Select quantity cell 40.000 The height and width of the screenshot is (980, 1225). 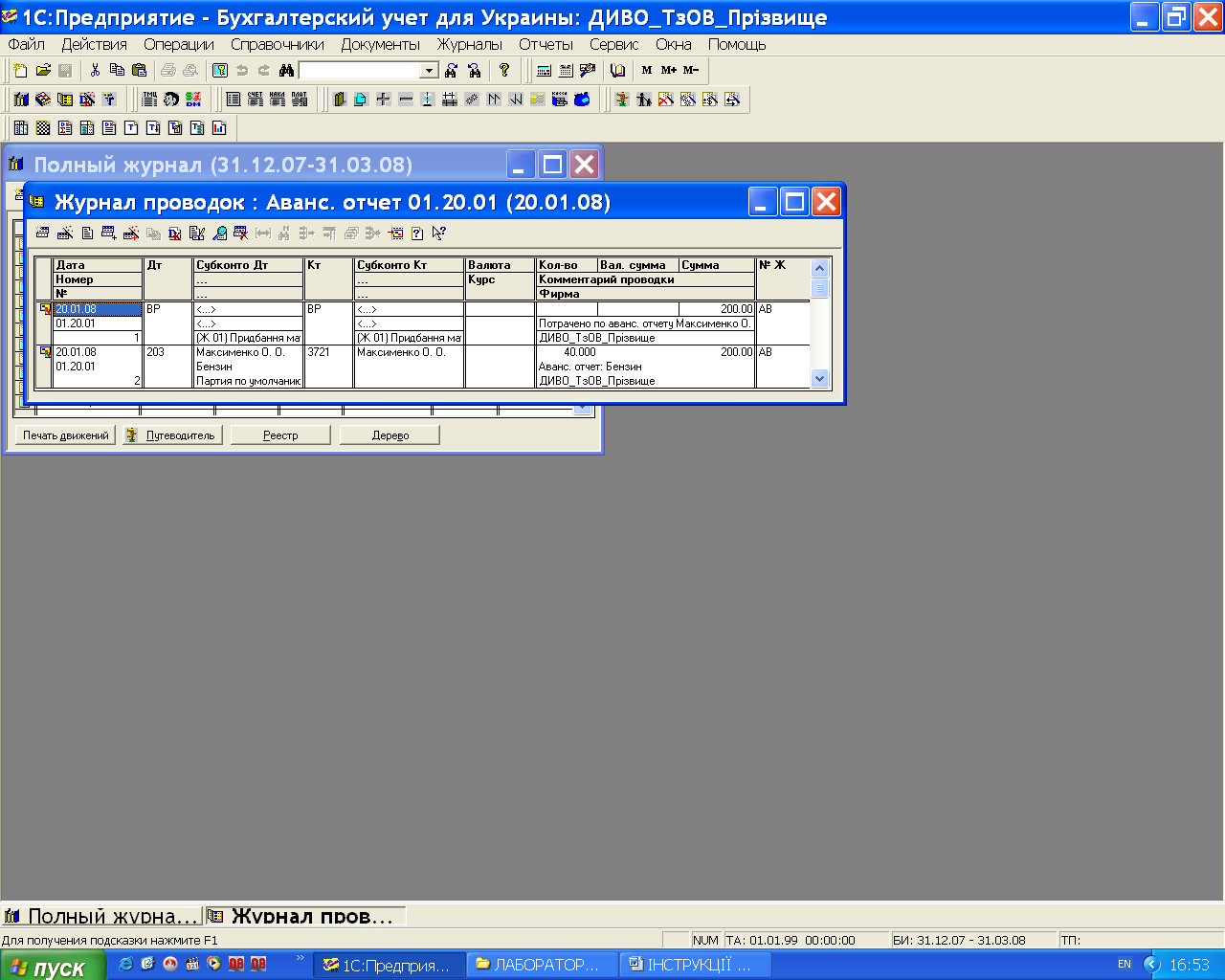[x=567, y=352]
